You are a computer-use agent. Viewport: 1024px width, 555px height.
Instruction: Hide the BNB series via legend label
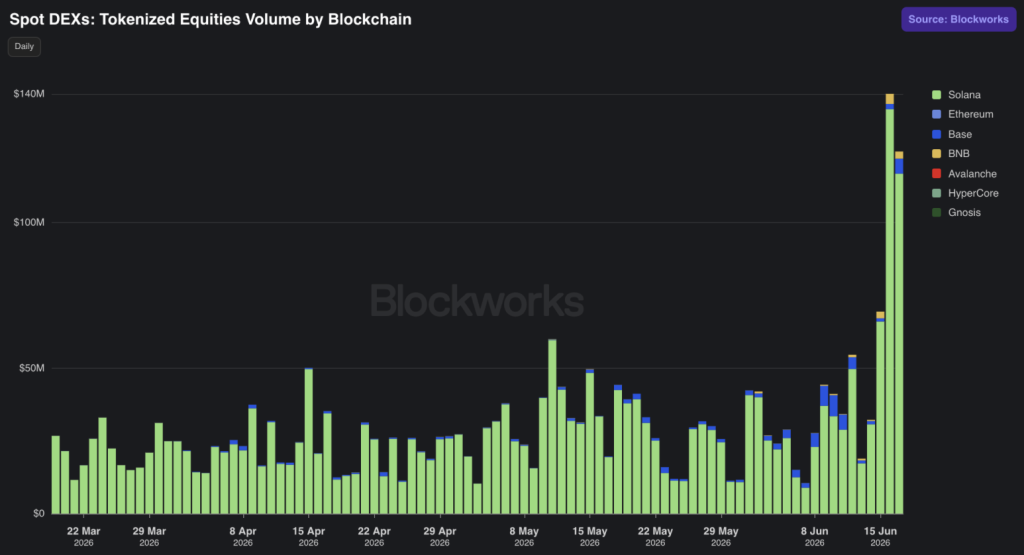[x=959, y=153]
